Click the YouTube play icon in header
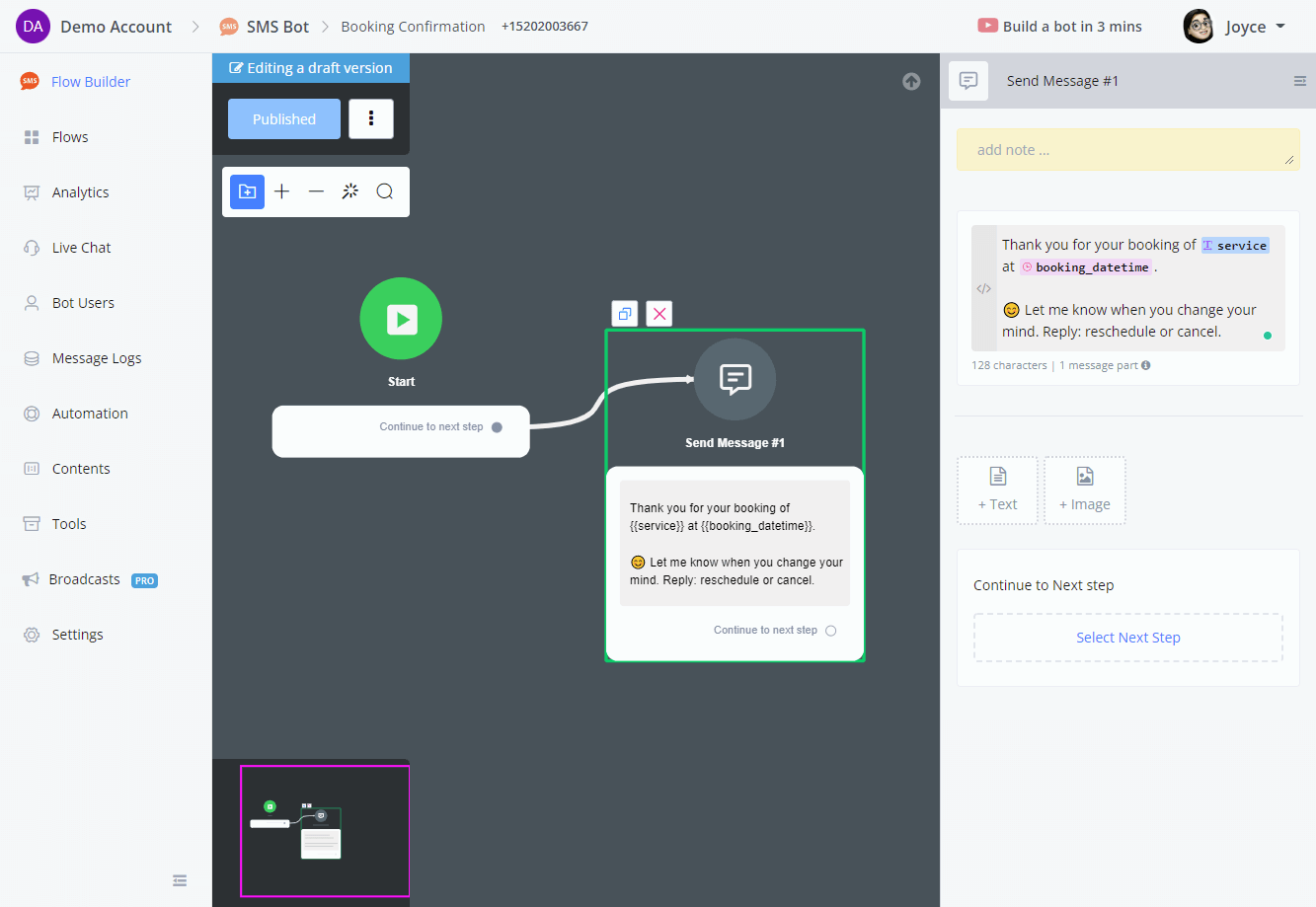Image resolution: width=1316 pixels, height=907 pixels. pyautogui.click(x=987, y=26)
